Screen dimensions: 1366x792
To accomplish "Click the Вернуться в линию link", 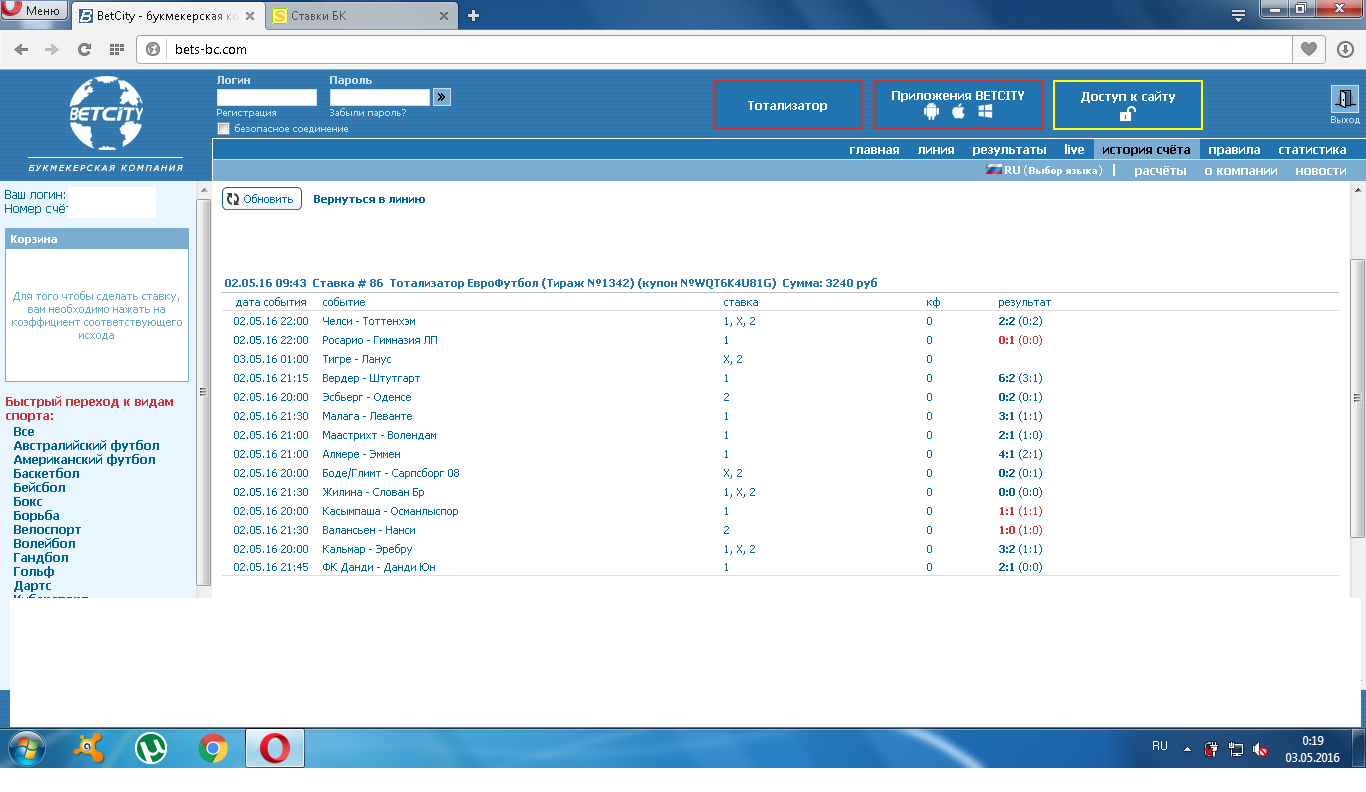I will [369, 199].
